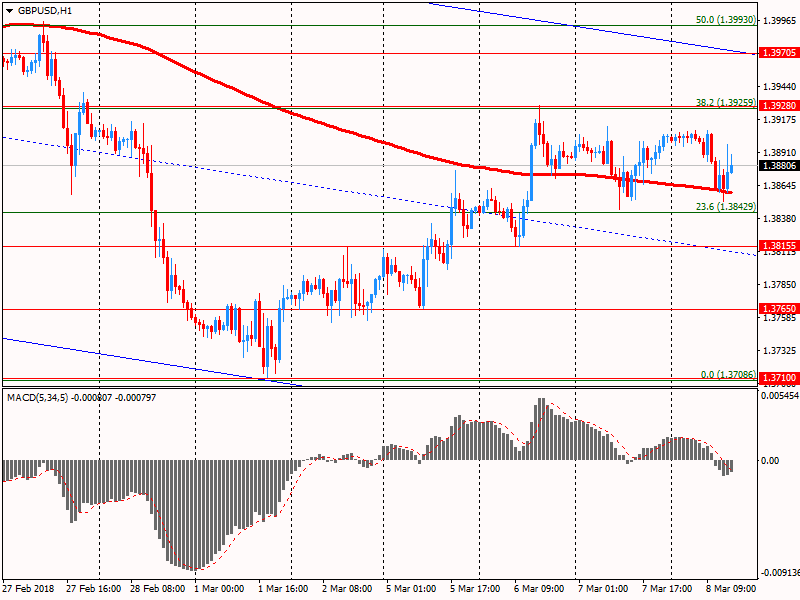Select the 1.39280 red price label
Image resolution: width=800 pixels, height=600 pixels.
(x=779, y=106)
